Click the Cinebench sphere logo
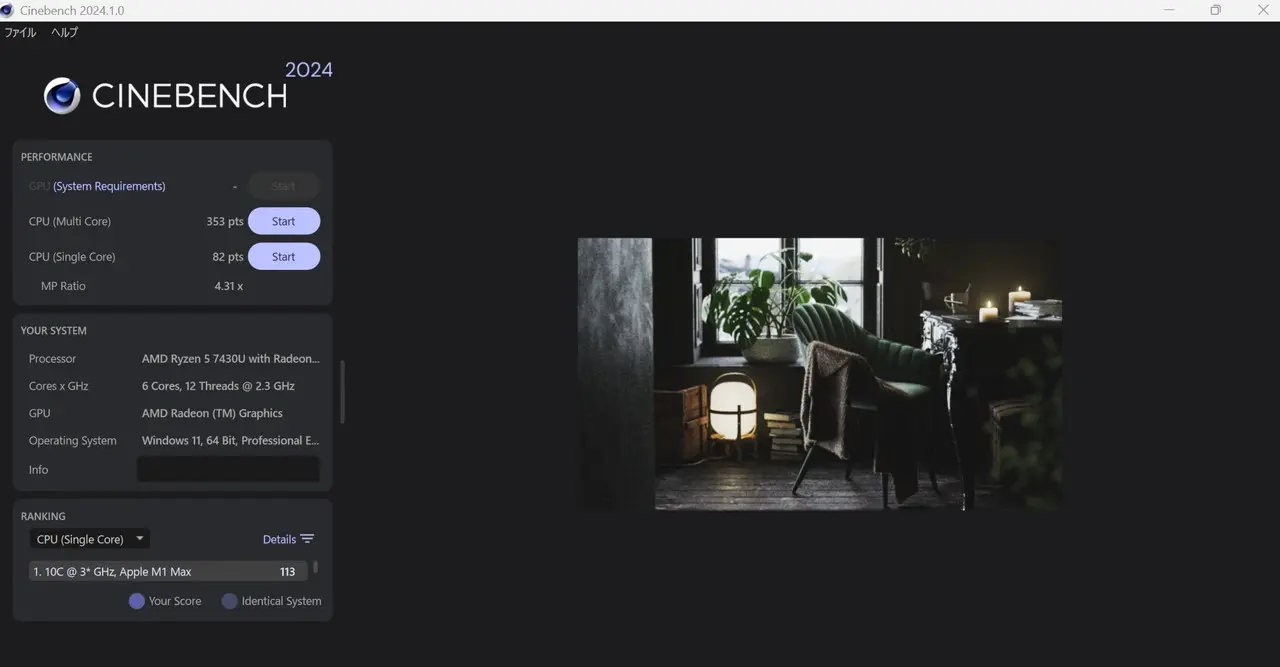Viewport: 1280px width, 667px height. pos(62,96)
